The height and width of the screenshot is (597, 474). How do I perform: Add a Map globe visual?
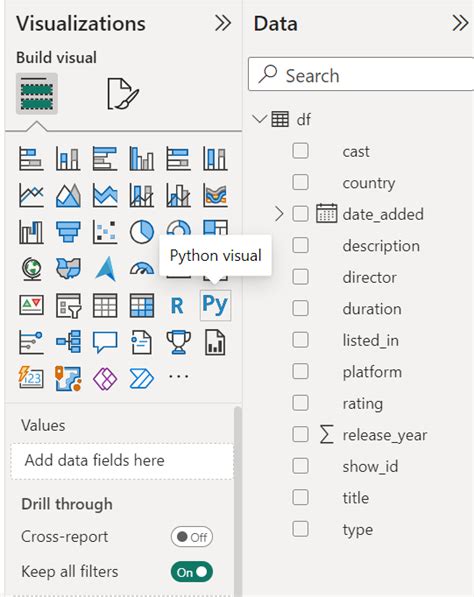(31, 269)
